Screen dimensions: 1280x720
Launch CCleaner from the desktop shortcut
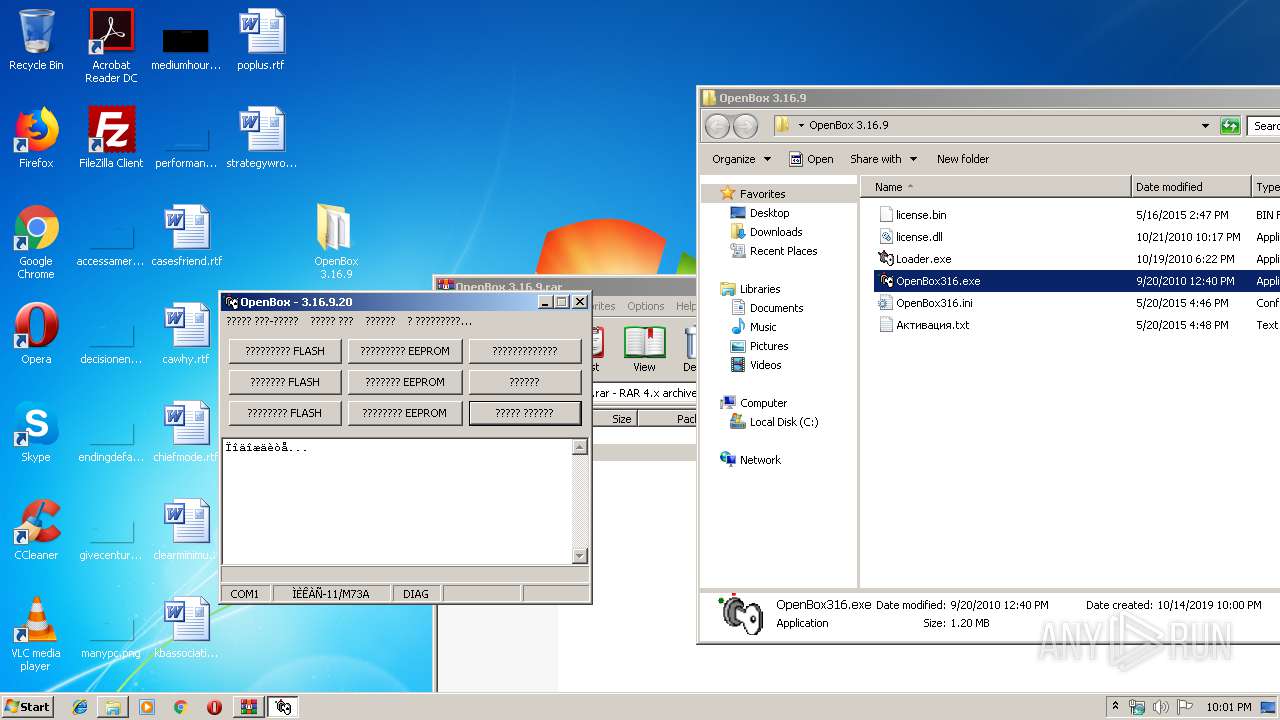tap(36, 530)
